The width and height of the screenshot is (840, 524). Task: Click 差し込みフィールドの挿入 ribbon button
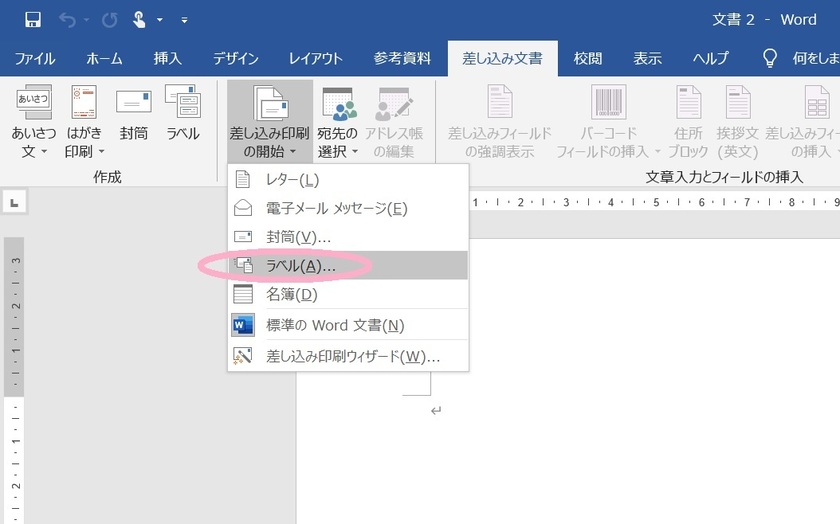(x=802, y=122)
